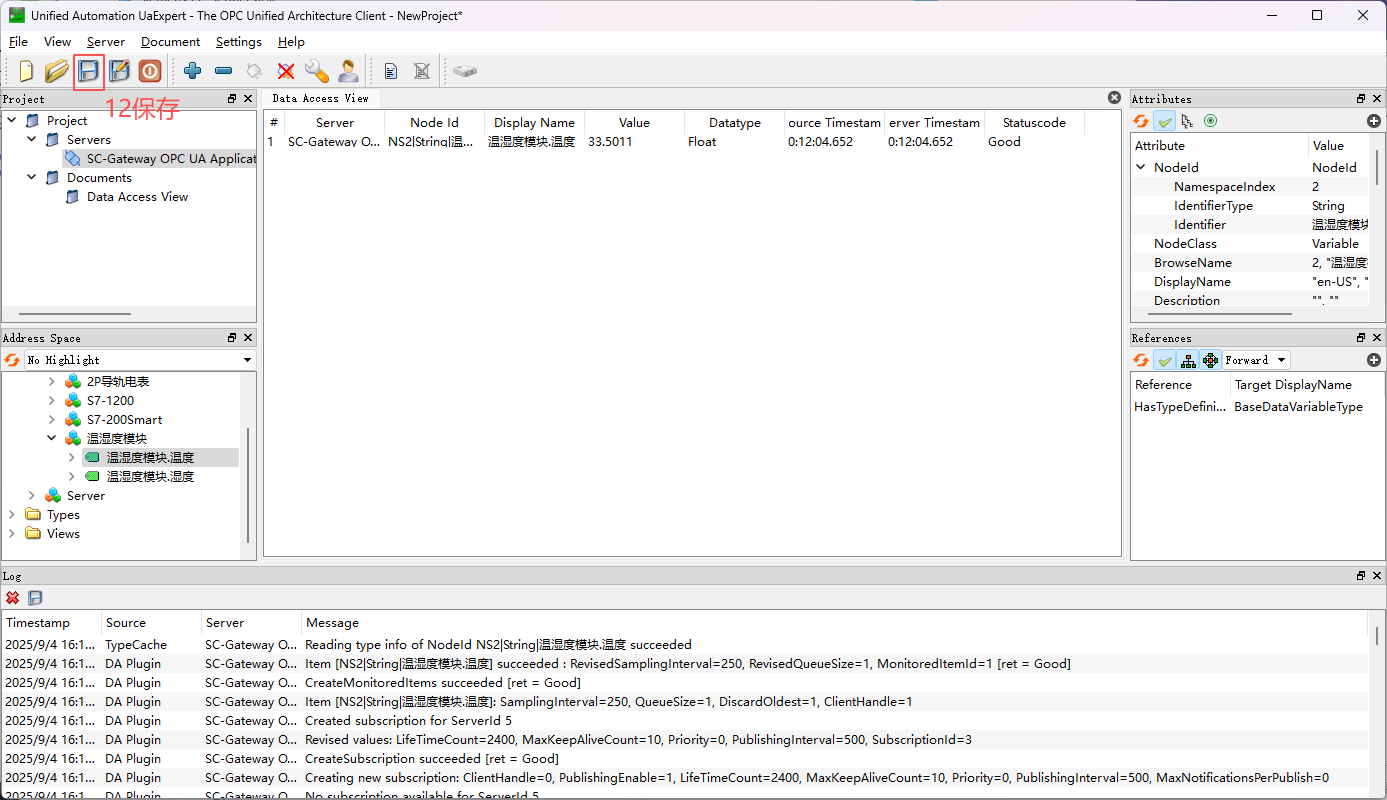Image resolution: width=1387 pixels, height=800 pixels.
Task: Click the Remove Server minus icon
Action: (223, 71)
